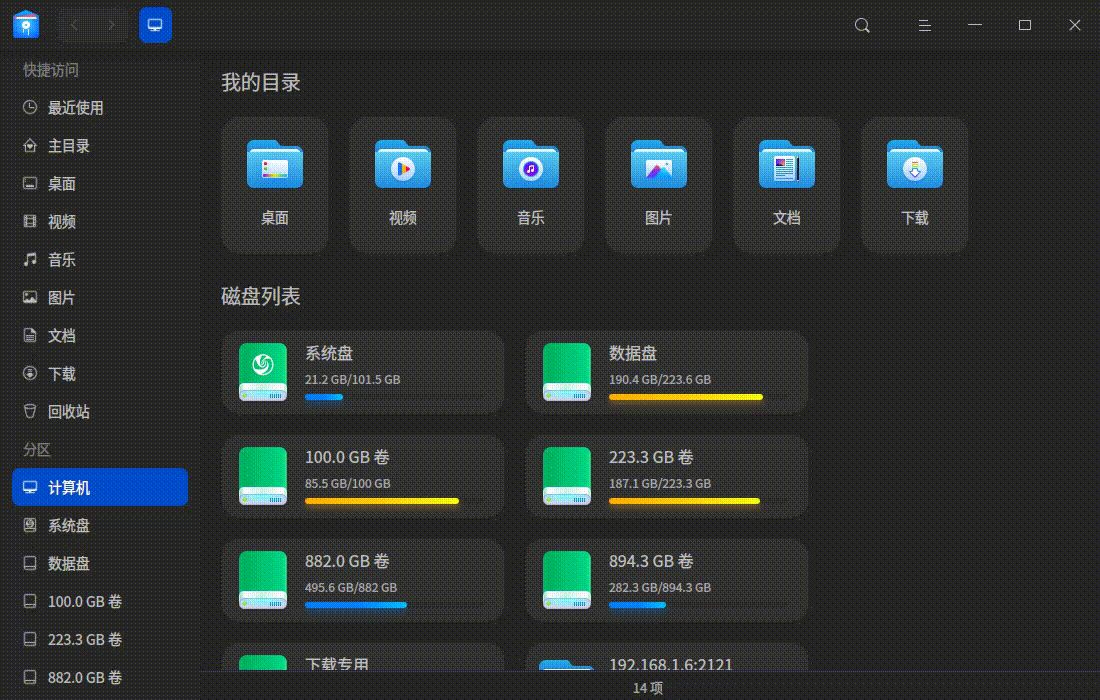The width and height of the screenshot is (1100, 700).
Task: Click the 85.5 GB/100 GB text
Action: (347, 483)
